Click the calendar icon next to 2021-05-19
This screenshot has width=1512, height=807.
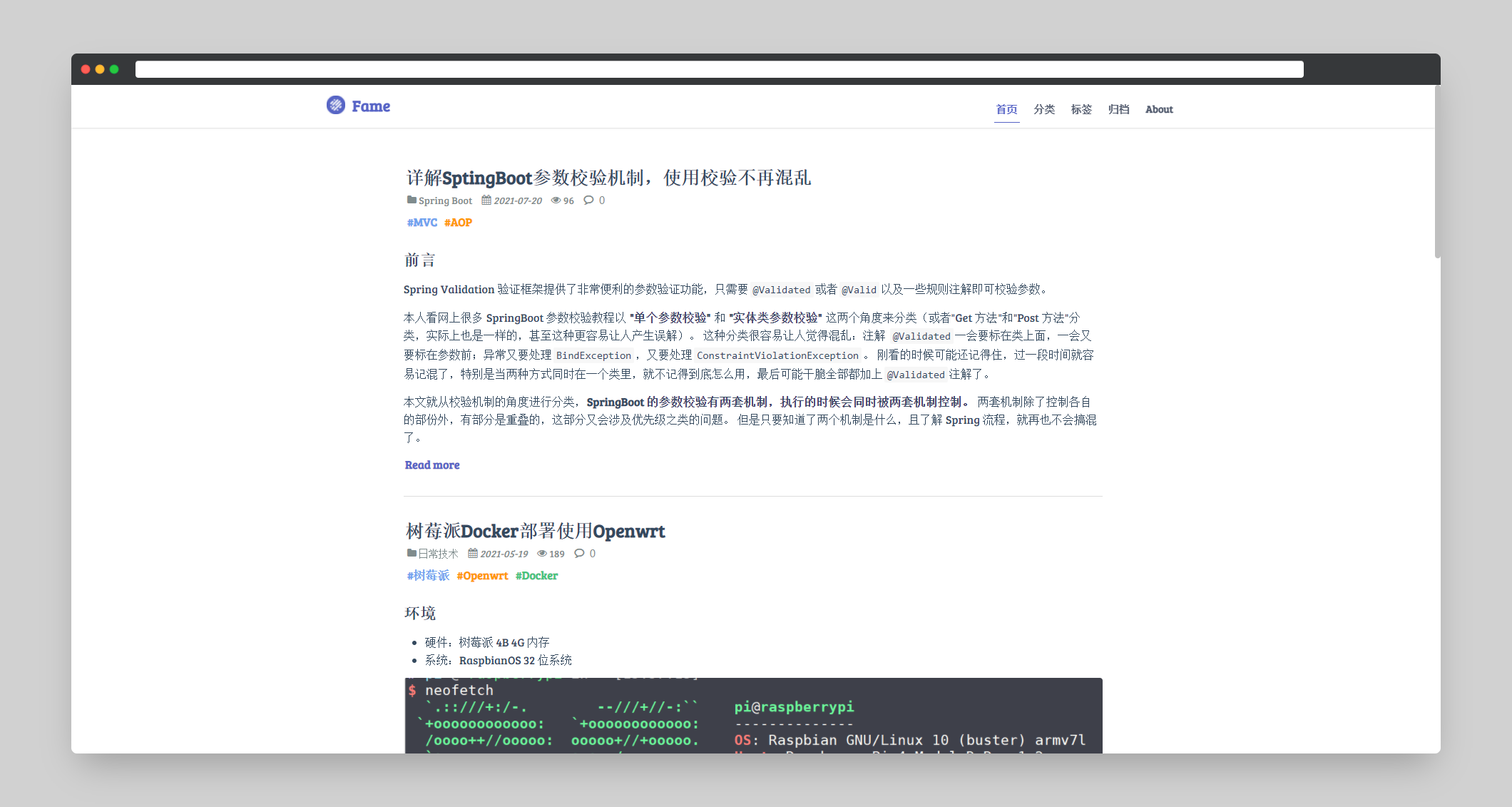tap(473, 554)
